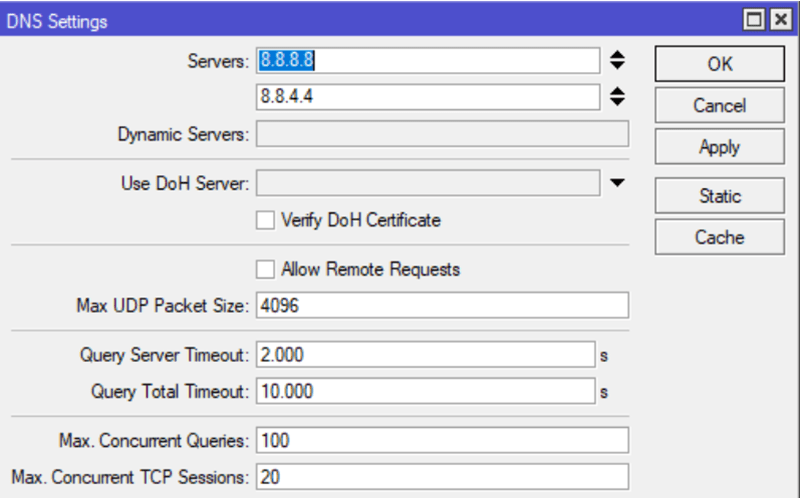Click the Query Total Timeout field

point(425,391)
